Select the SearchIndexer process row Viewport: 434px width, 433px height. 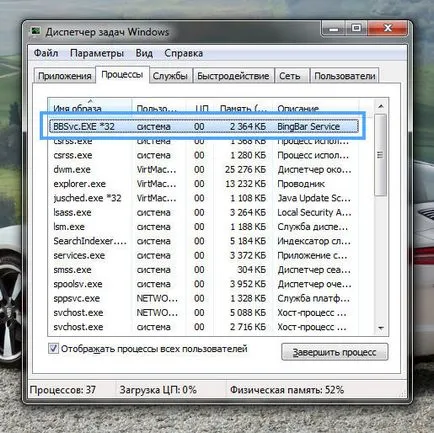(x=204, y=241)
